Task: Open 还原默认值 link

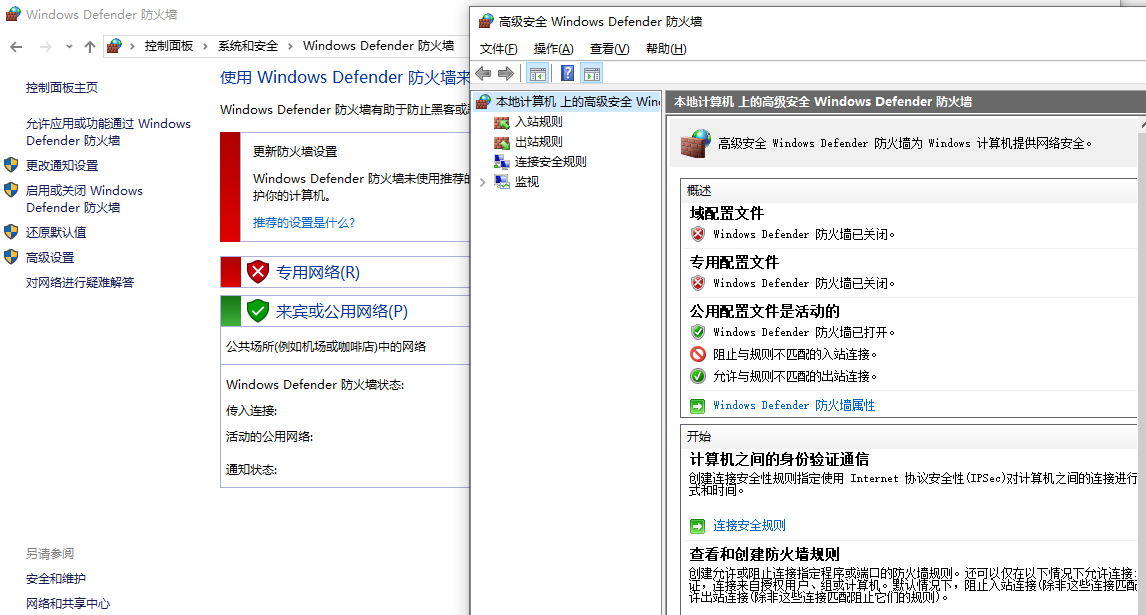Action: coord(56,233)
